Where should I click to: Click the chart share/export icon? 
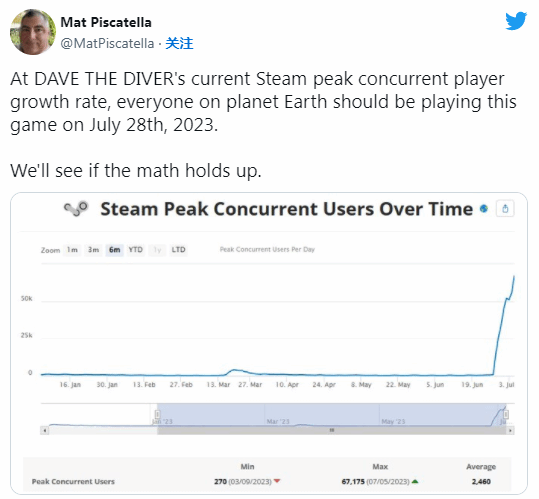tap(505, 208)
